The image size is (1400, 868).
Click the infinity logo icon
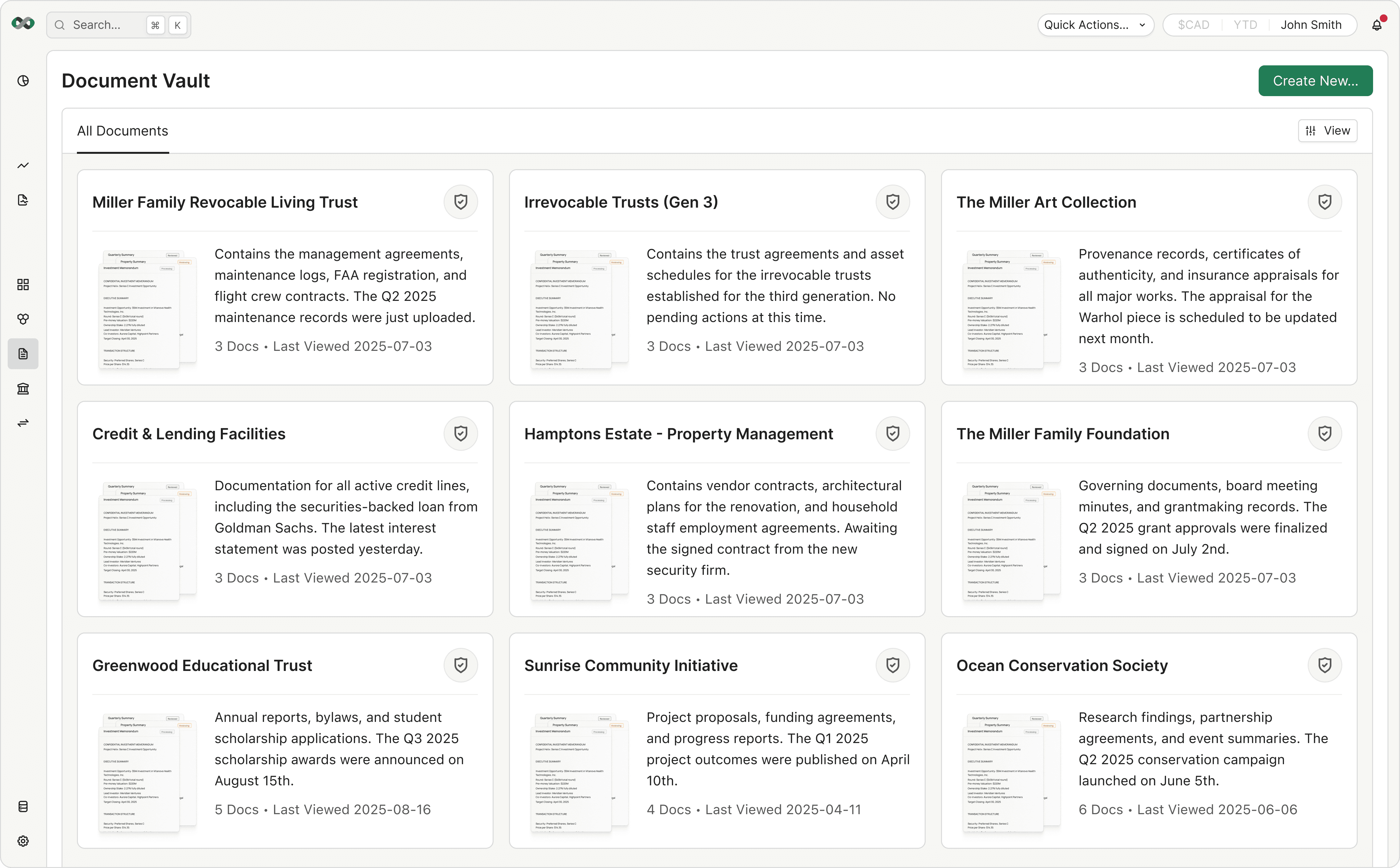pos(23,23)
